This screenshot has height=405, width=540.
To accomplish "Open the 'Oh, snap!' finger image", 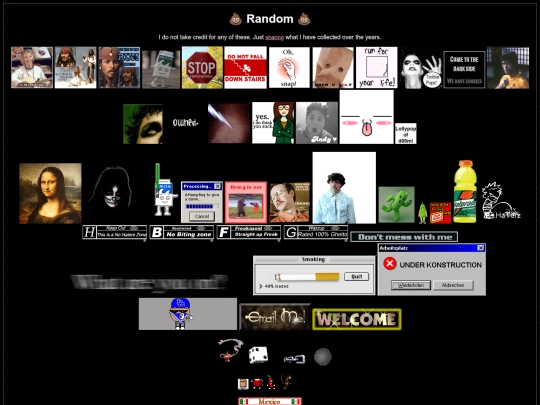I will pos(289,68).
